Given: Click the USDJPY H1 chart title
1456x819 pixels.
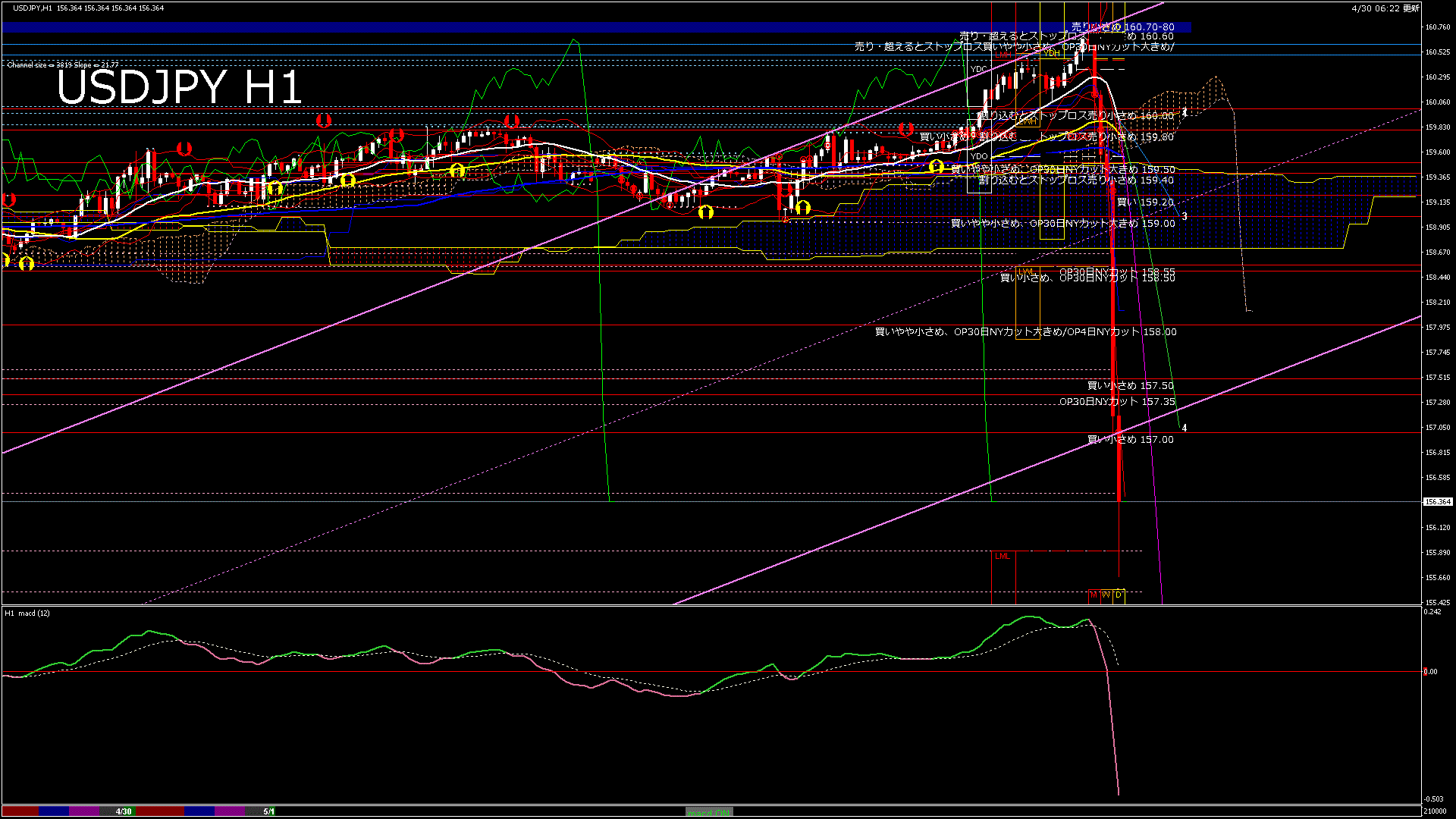Looking at the screenshot, I should 180,88.
